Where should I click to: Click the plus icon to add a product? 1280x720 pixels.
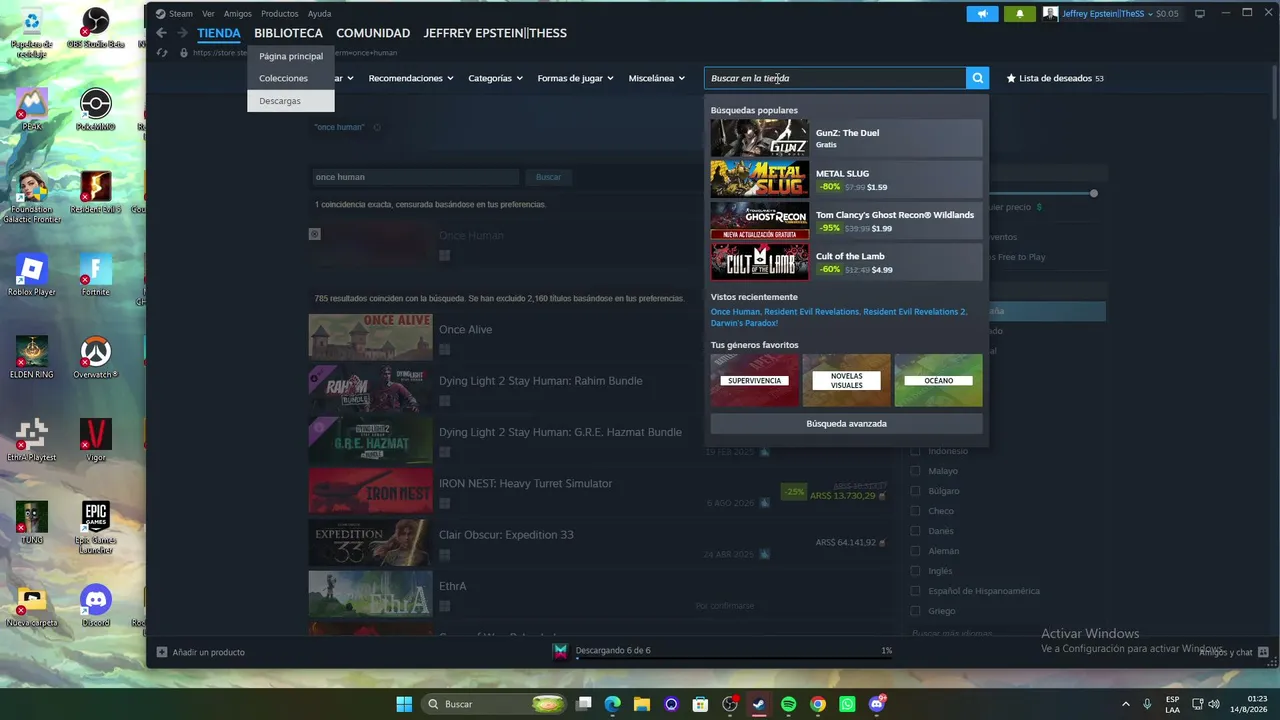point(162,652)
